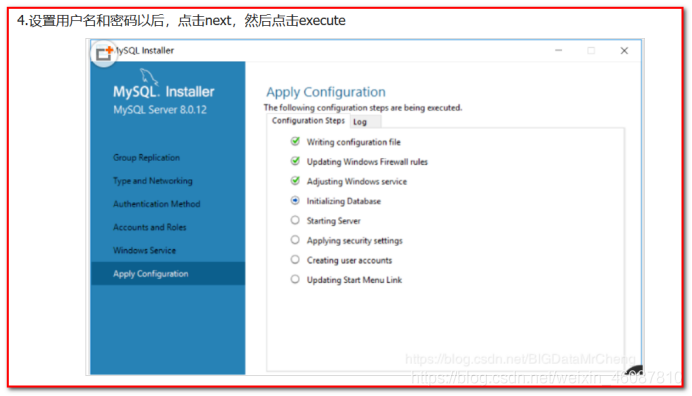The height and width of the screenshot is (396, 692).
Task: Click the sentence about configuration steps being executed
Action: (363, 108)
